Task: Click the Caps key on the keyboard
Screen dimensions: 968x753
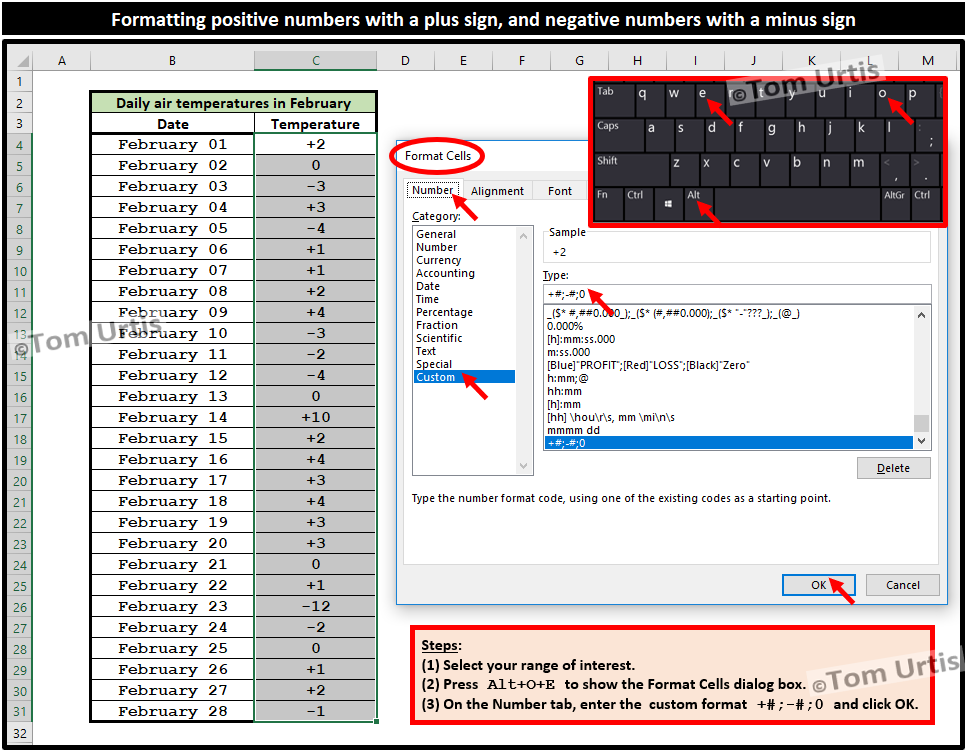Action: 619,135
